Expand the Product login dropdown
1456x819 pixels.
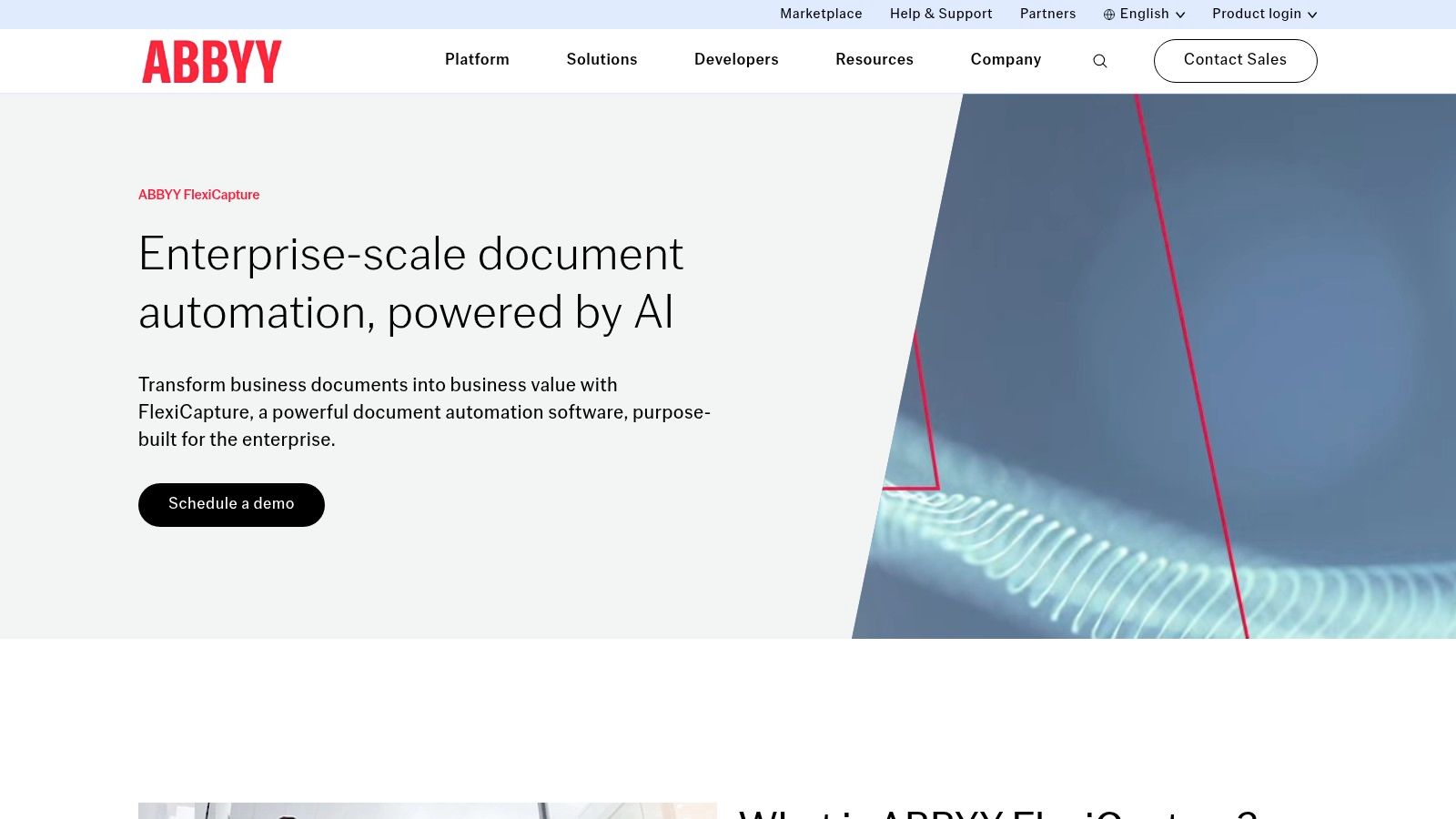[1257, 14]
